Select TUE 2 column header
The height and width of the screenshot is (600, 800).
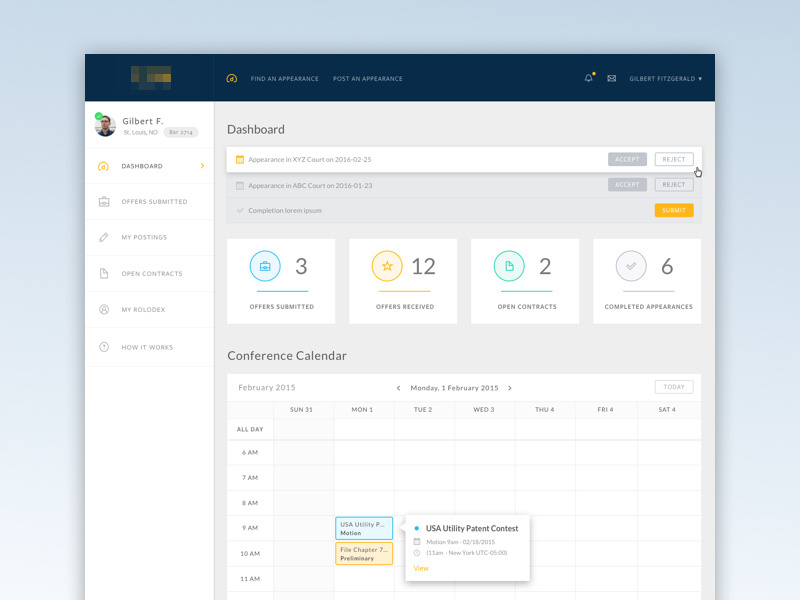pyautogui.click(x=423, y=410)
